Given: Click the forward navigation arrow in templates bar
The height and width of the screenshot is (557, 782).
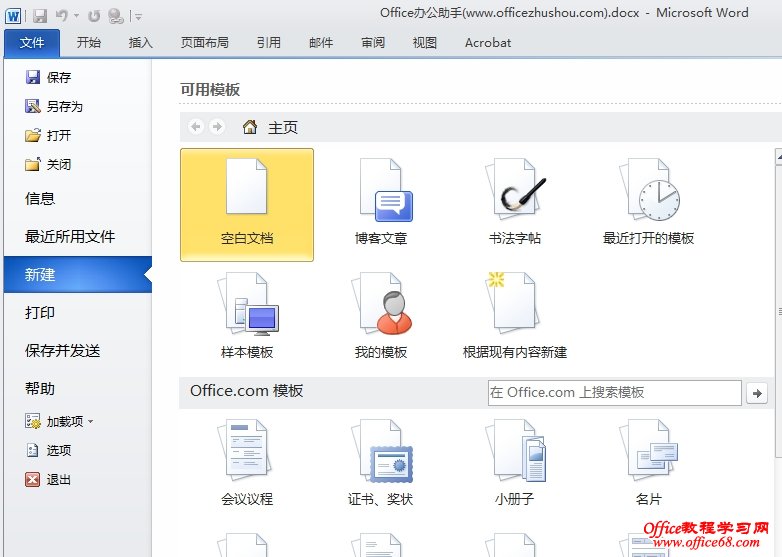Looking at the screenshot, I should tap(217, 127).
